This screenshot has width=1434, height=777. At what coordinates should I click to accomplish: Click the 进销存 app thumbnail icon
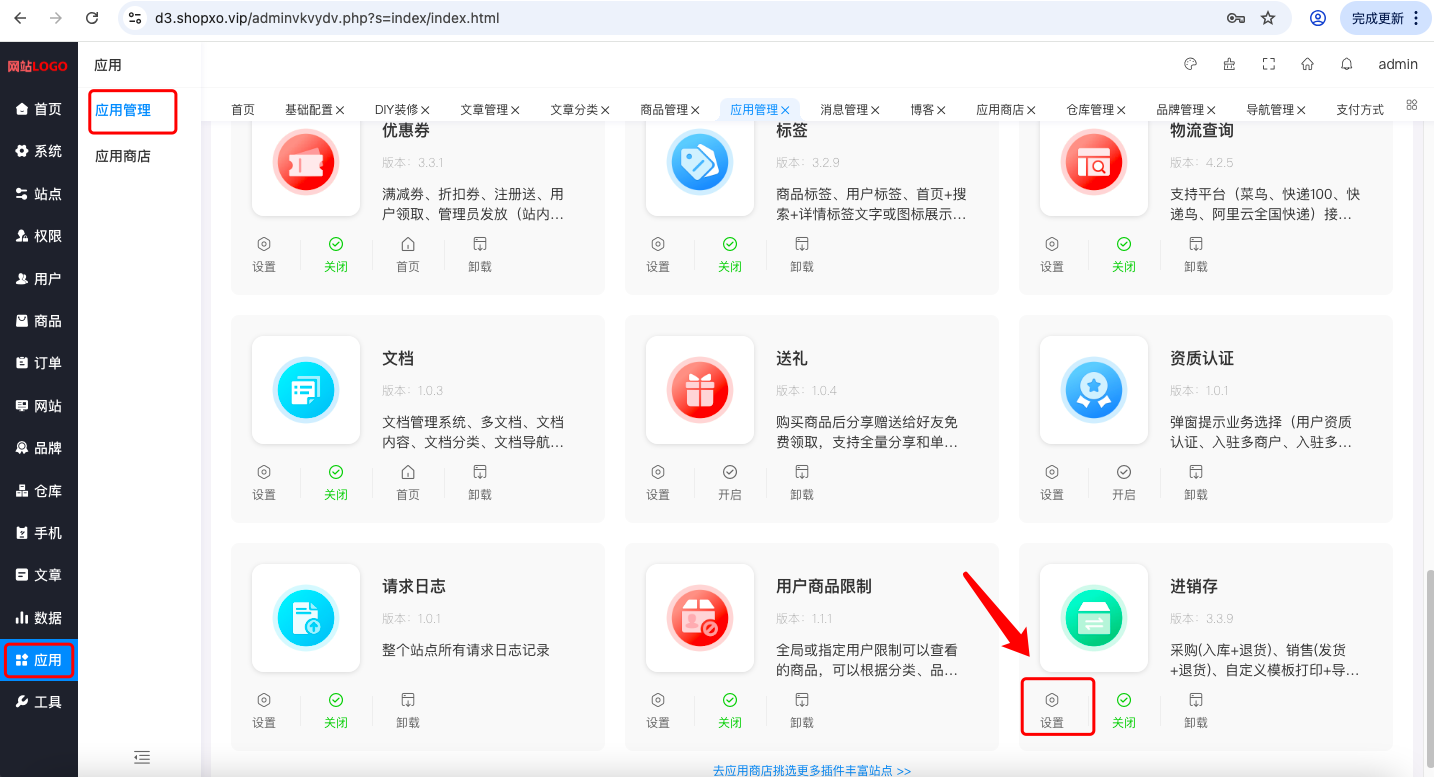(1094, 618)
